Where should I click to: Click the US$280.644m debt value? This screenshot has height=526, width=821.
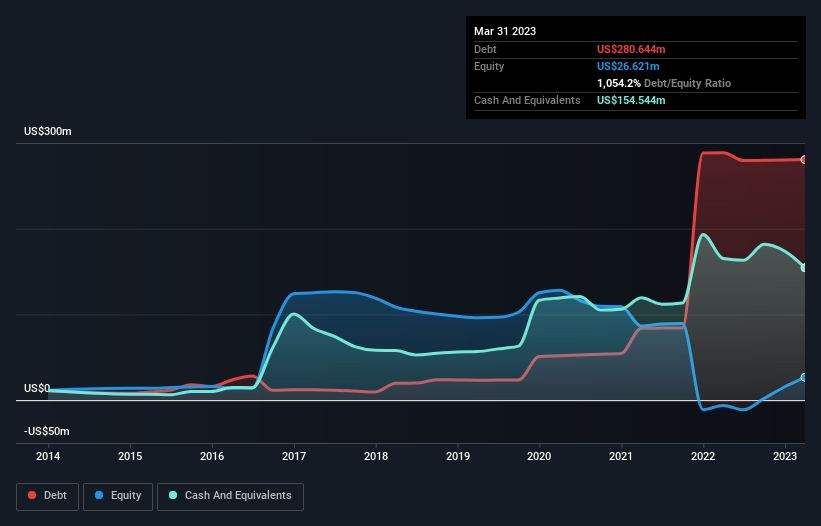tap(631, 49)
